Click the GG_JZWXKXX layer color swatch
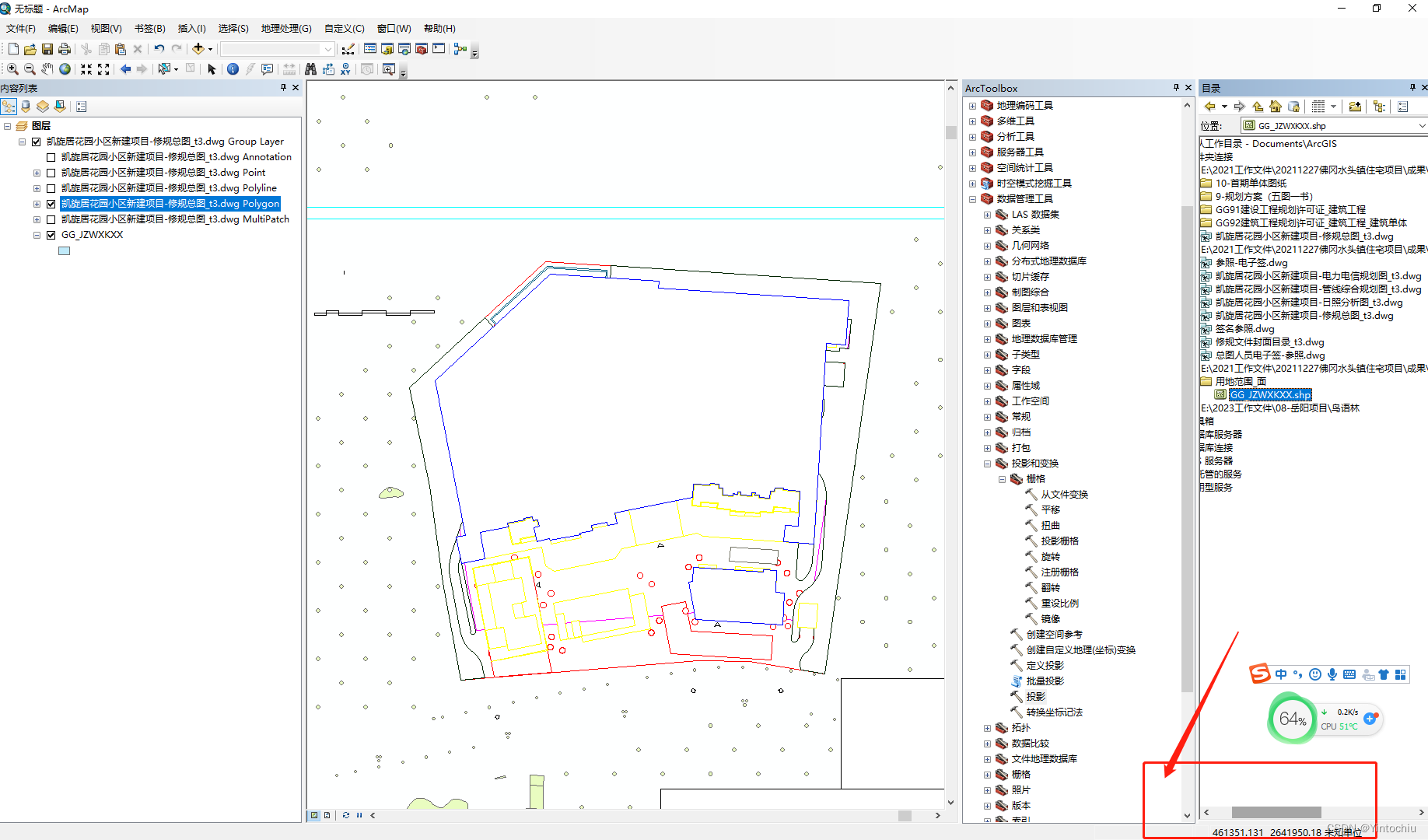The image size is (1428, 840). click(64, 250)
